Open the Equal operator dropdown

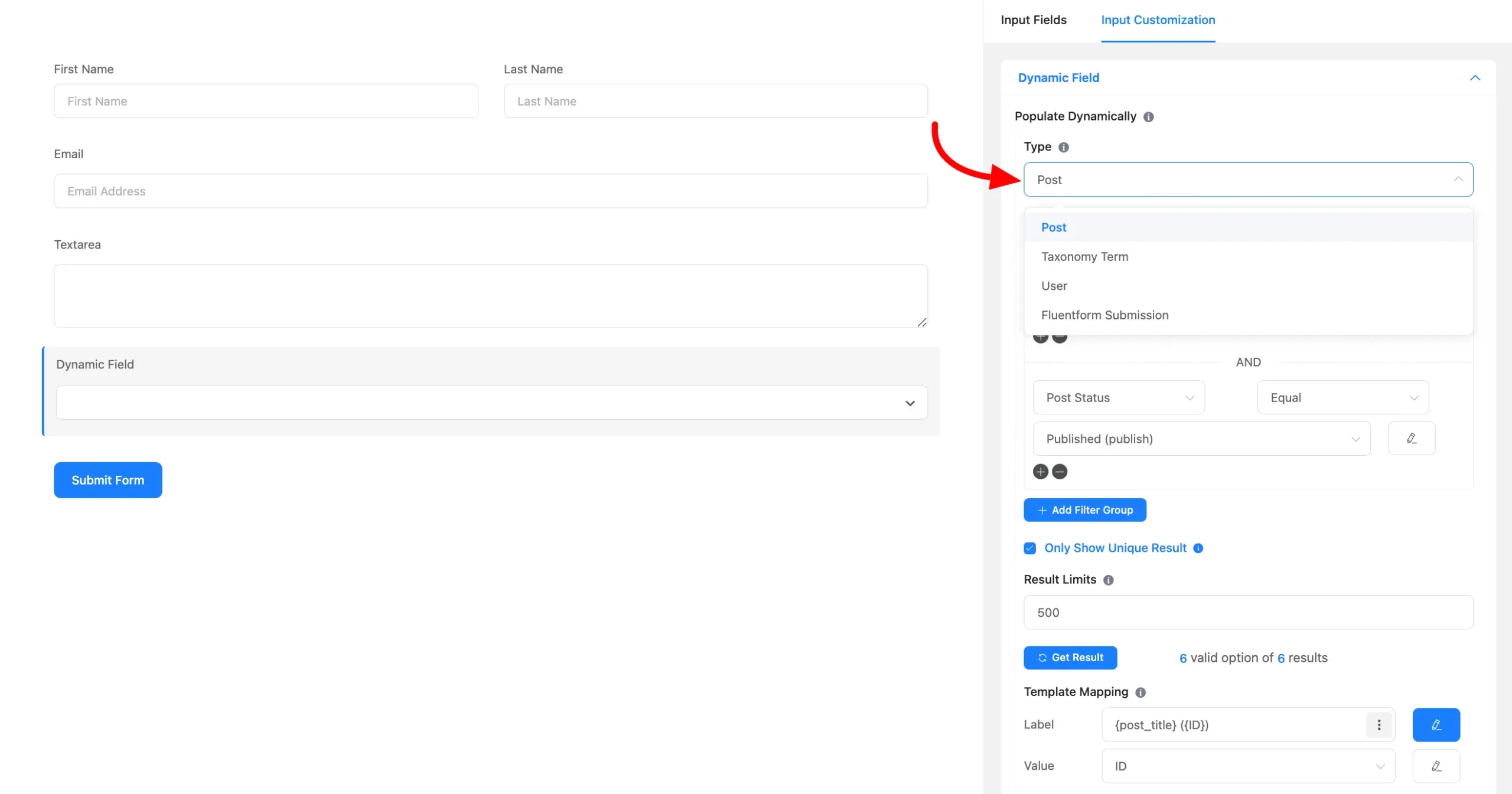(x=1342, y=397)
